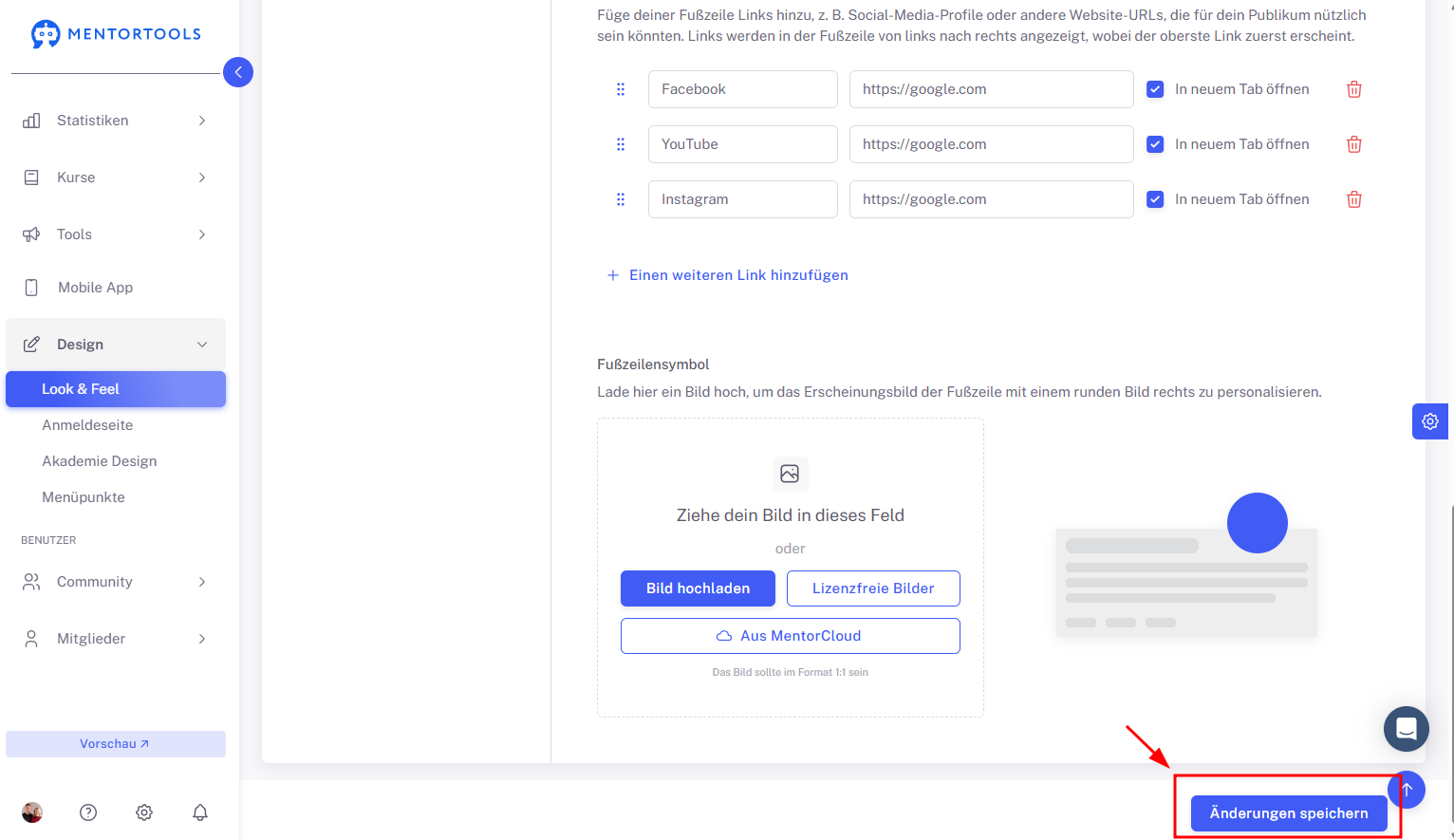
Task: Select Akademie Design in sidebar
Action: (x=100, y=461)
